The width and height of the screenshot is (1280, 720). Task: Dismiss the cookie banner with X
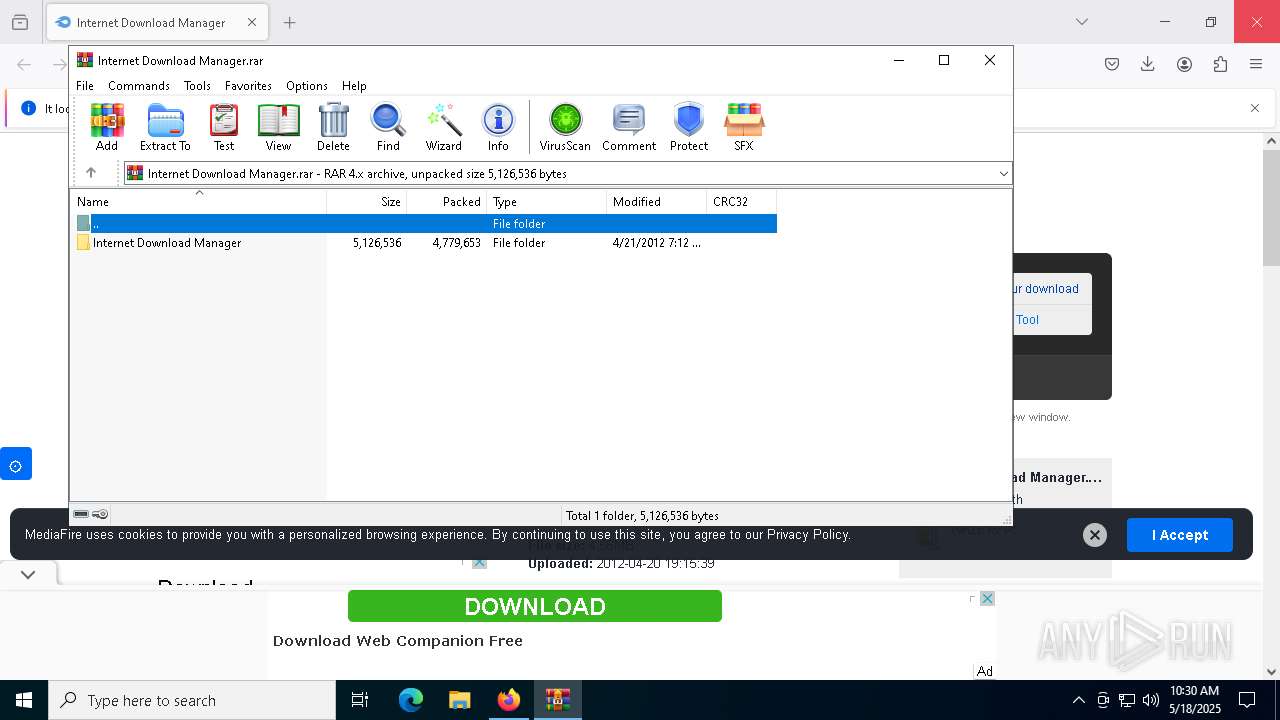click(x=1095, y=535)
